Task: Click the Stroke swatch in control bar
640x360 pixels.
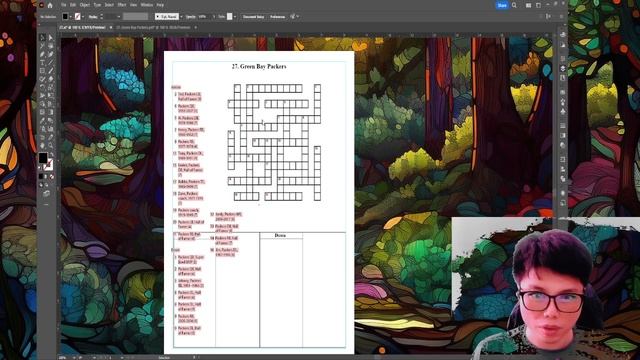Action: (78, 17)
